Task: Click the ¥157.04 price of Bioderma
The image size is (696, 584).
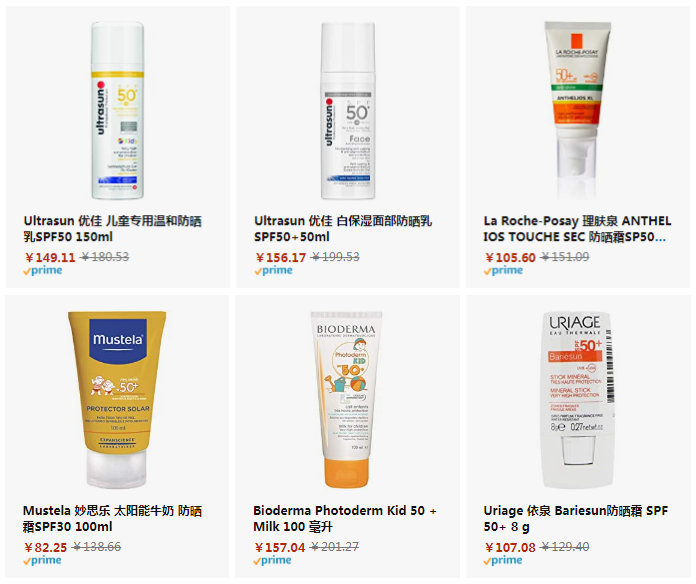Action: pos(280,547)
